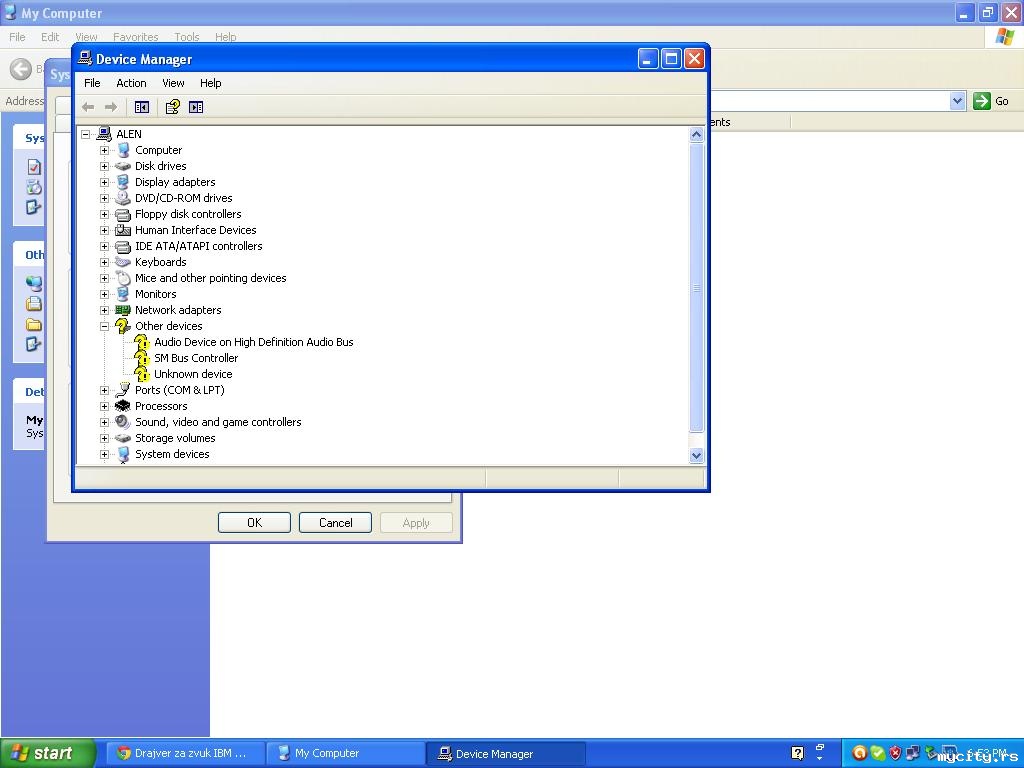Click the Ports (COM & LPT) icon
The height and width of the screenshot is (768, 1024).
click(123, 390)
